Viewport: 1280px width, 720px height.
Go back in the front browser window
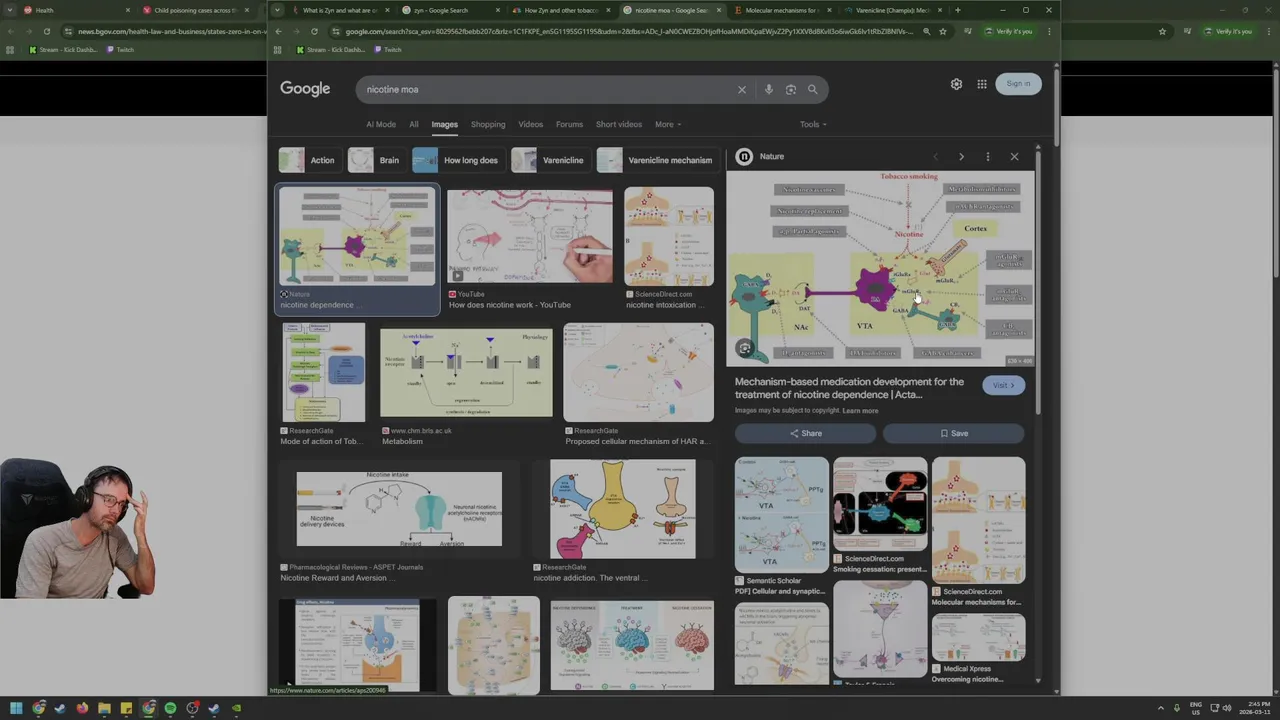click(x=279, y=31)
